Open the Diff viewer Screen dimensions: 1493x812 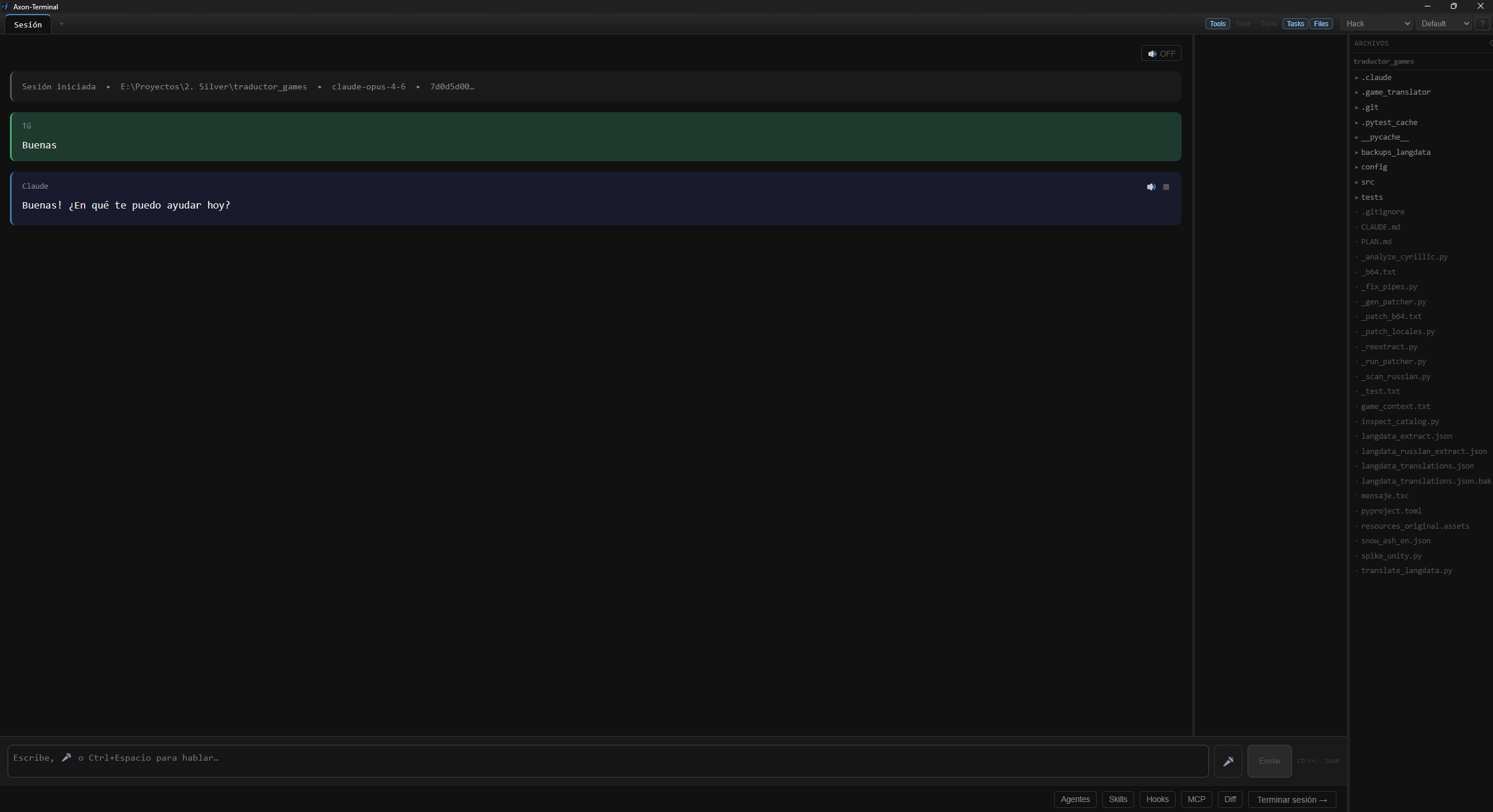pyautogui.click(x=1230, y=799)
